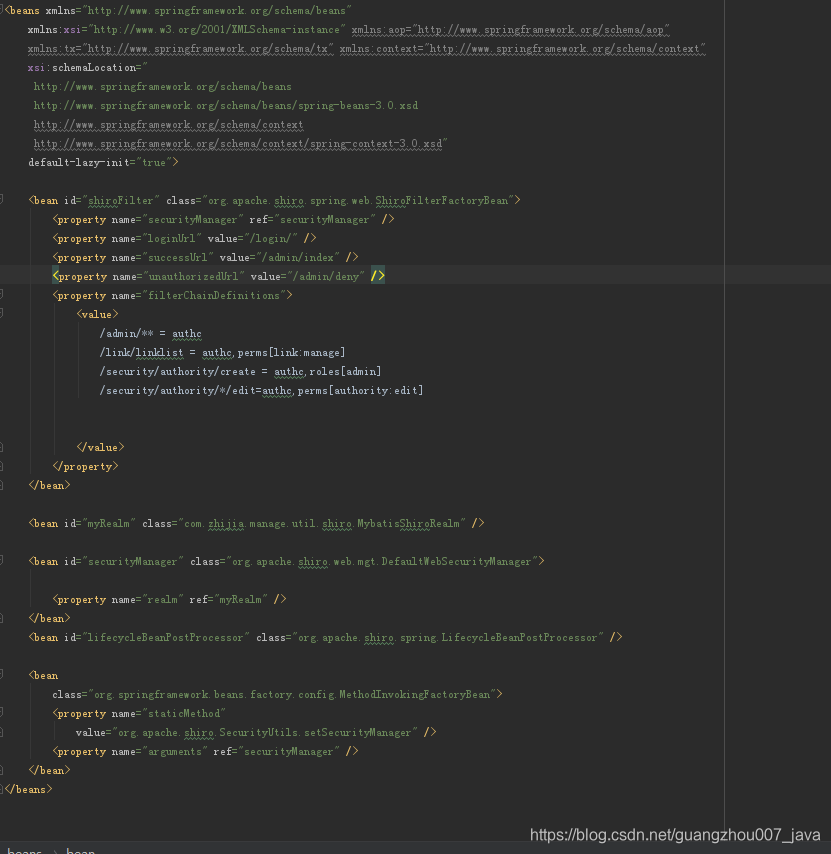Click the "shiroFilter" bean id value
The height and width of the screenshot is (854, 831).
(x=120, y=200)
